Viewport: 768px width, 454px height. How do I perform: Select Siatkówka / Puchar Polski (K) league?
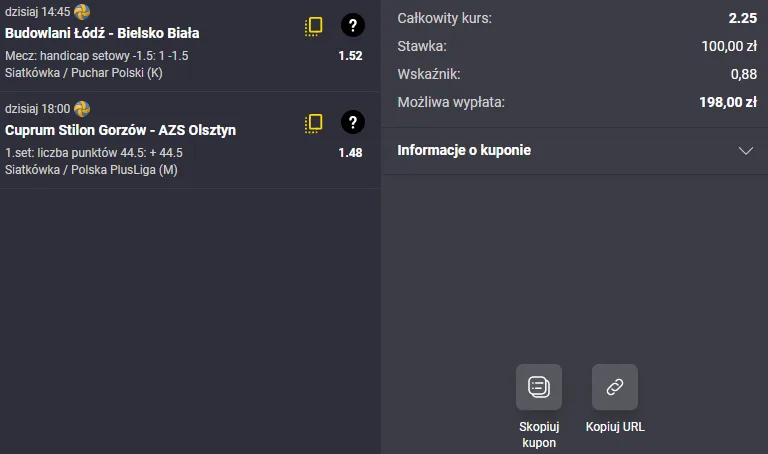coord(84,73)
